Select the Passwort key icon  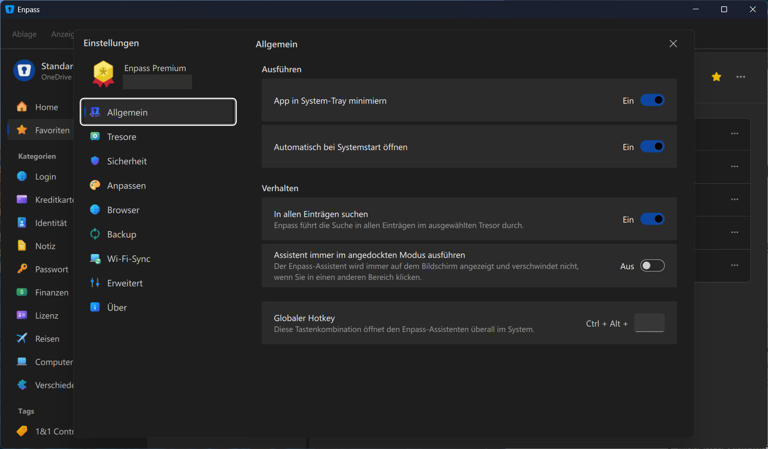click(22, 269)
